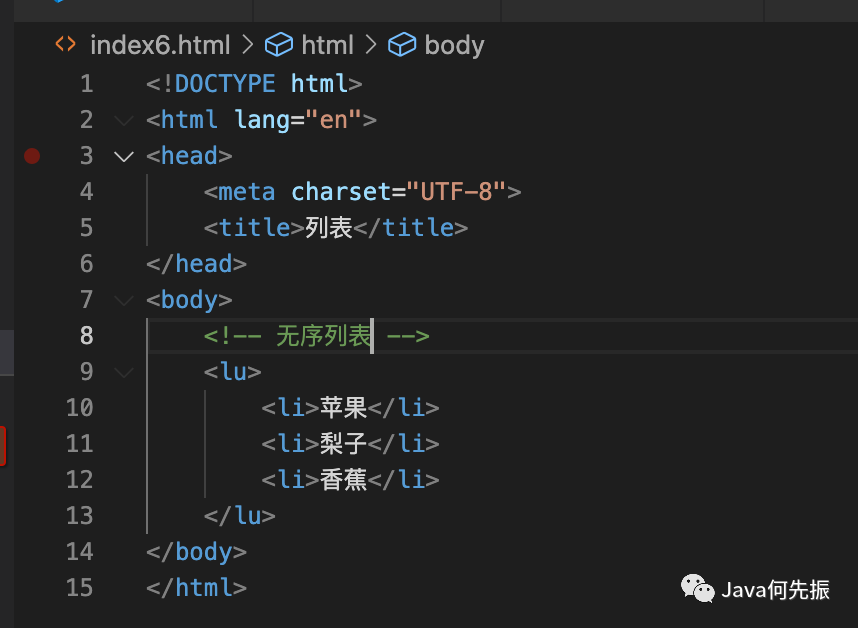Collapse the body block on line 7
Screen dimensions: 858x628
coord(124,300)
